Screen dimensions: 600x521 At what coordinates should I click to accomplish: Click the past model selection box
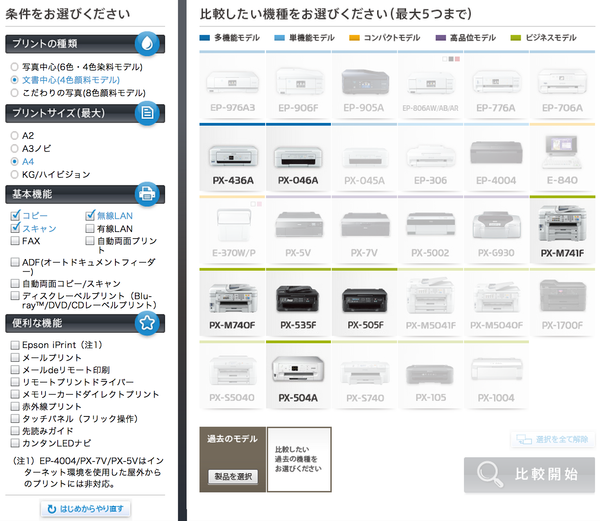pos(299,459)
